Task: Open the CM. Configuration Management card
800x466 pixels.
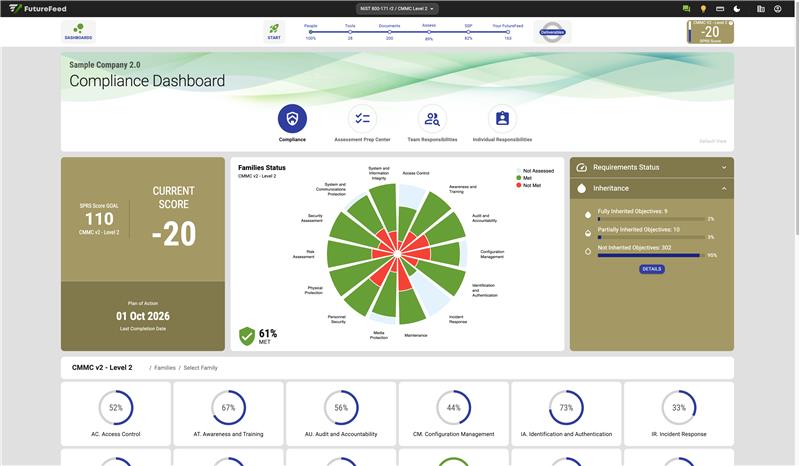Action: coord(454,414)
